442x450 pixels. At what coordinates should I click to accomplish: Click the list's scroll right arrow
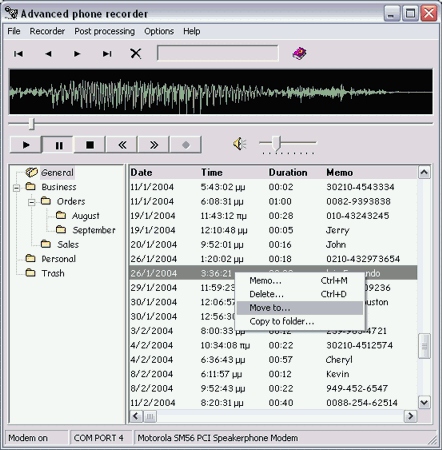tap(410, 416)
